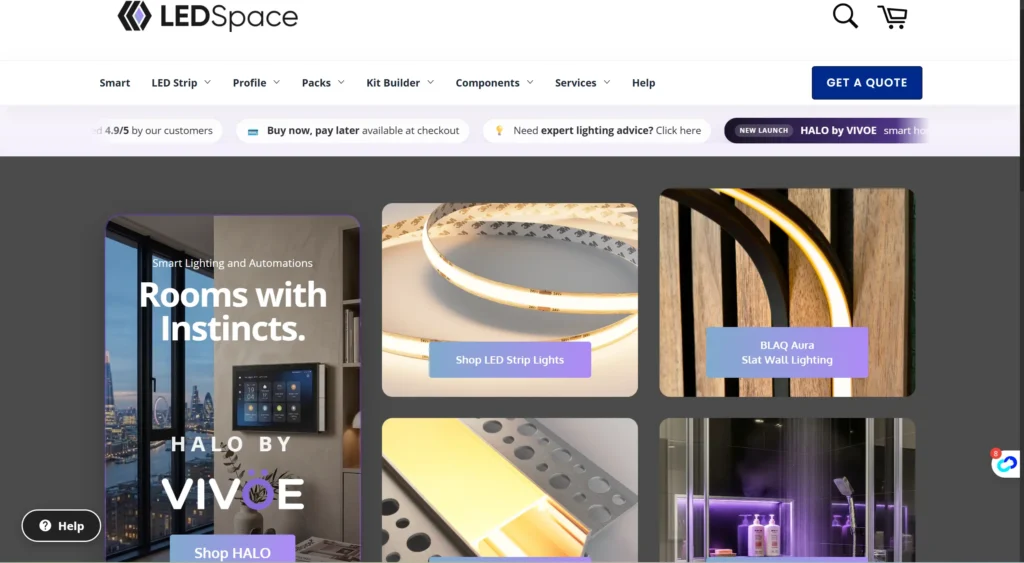Screen dimensions: 1024x563
Task: Open the search magnifier icon
Action: (x=844, y=16)
